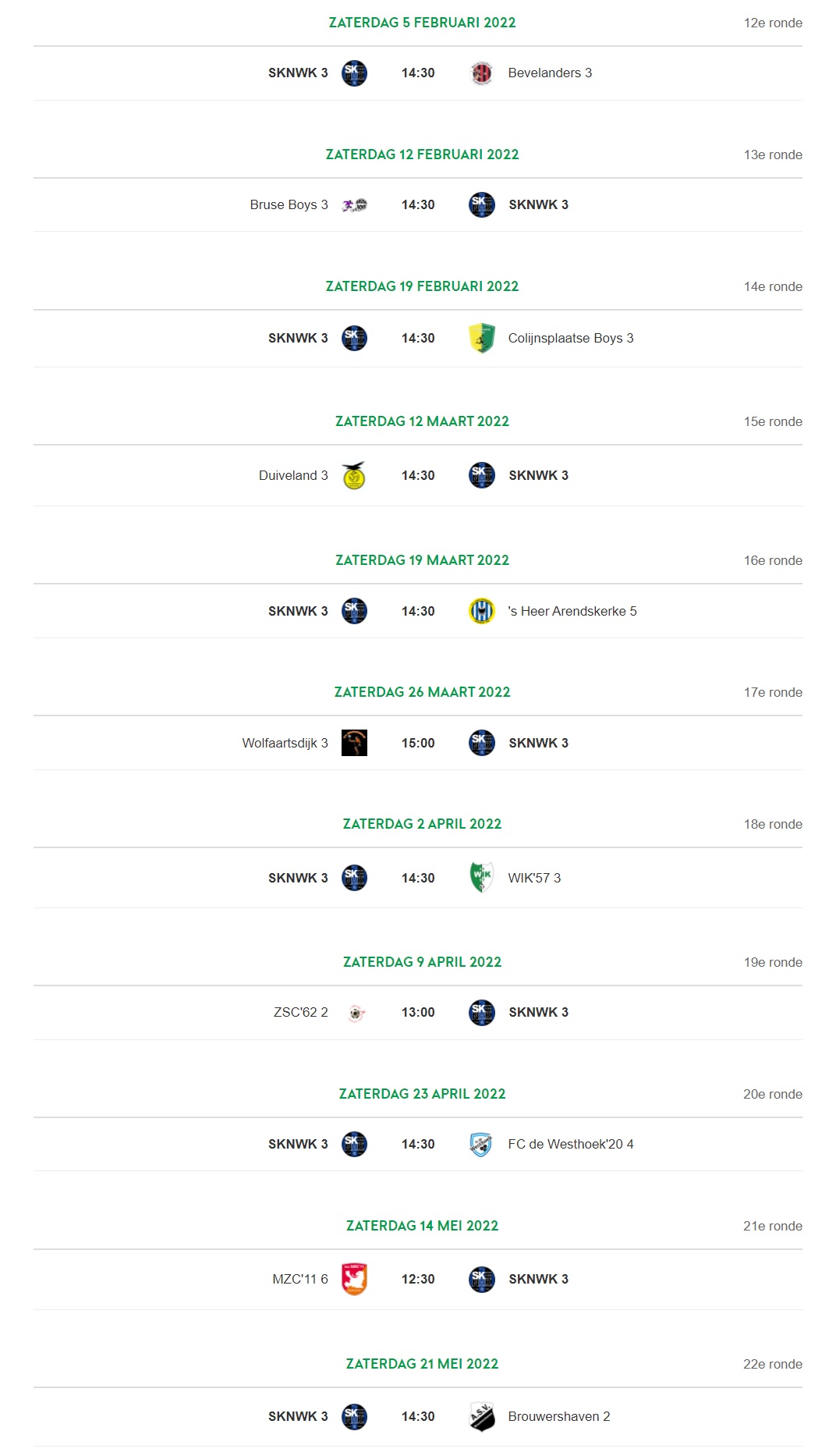Click the Wolfaartsdijk 3 club logo
The image size is (836, 1456).
pyautogui.click(x=355, y=743)
